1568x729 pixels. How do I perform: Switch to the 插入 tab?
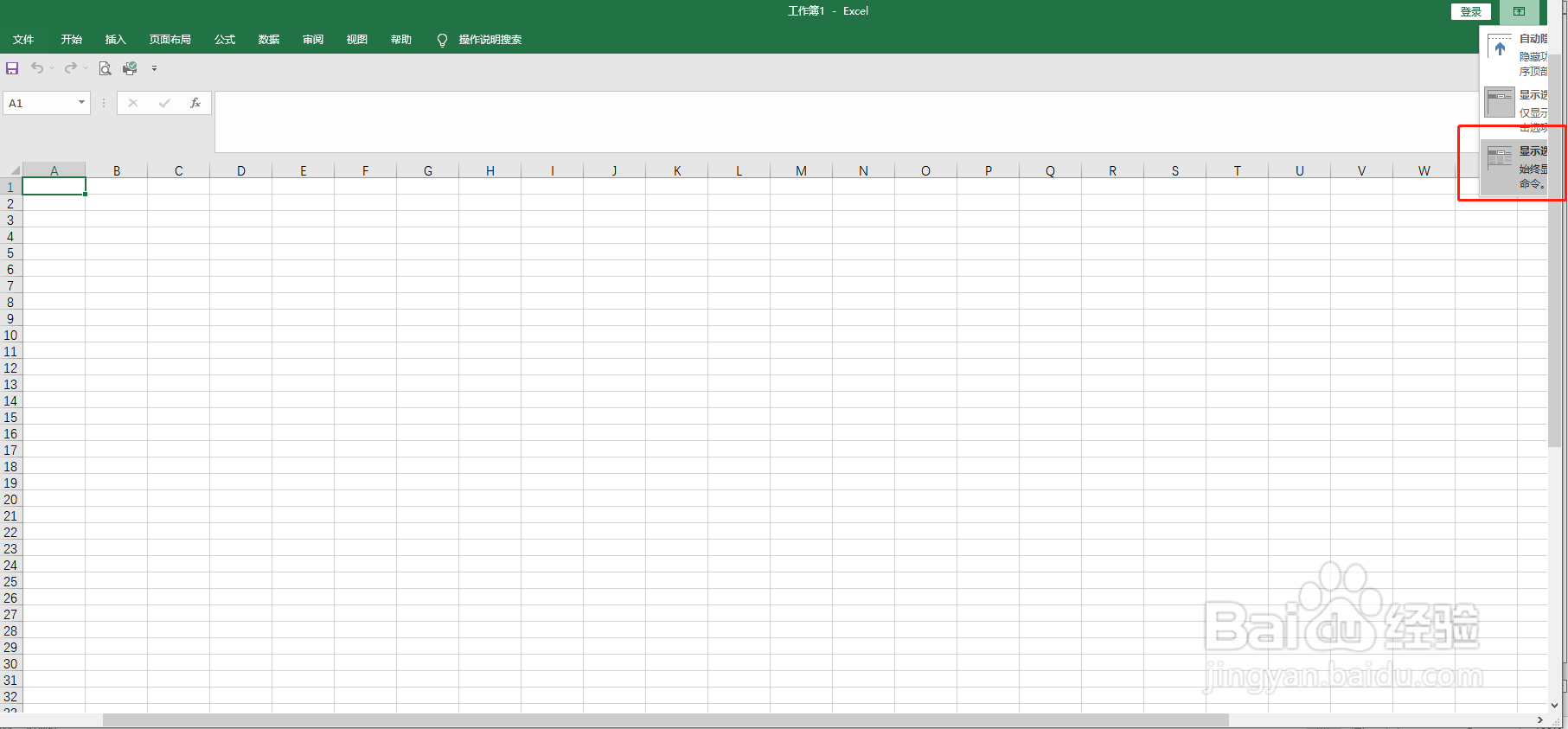coord(116,40)
